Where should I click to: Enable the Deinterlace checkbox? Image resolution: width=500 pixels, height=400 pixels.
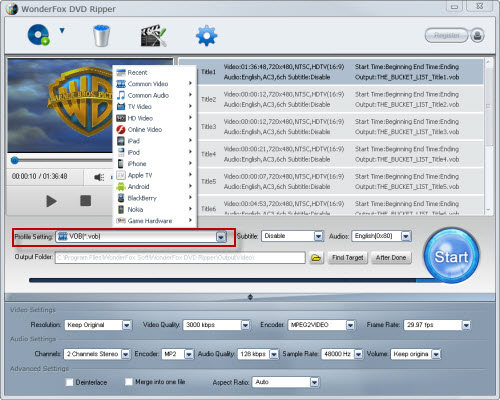69,382
